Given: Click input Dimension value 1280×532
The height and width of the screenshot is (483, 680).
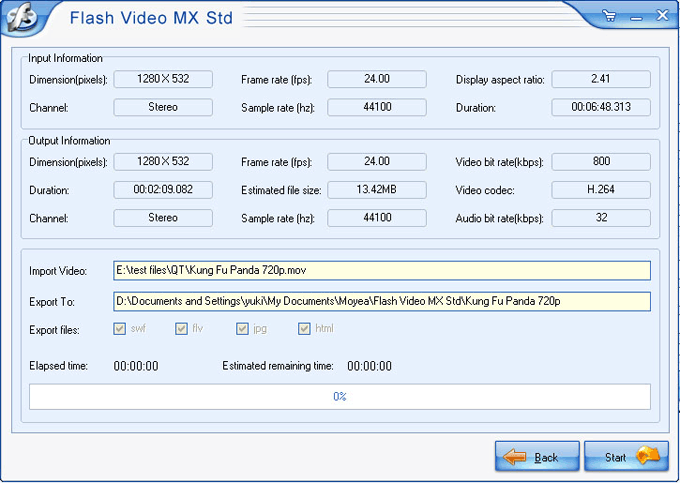Looking at the screenshot, I should tap(163, 79).
